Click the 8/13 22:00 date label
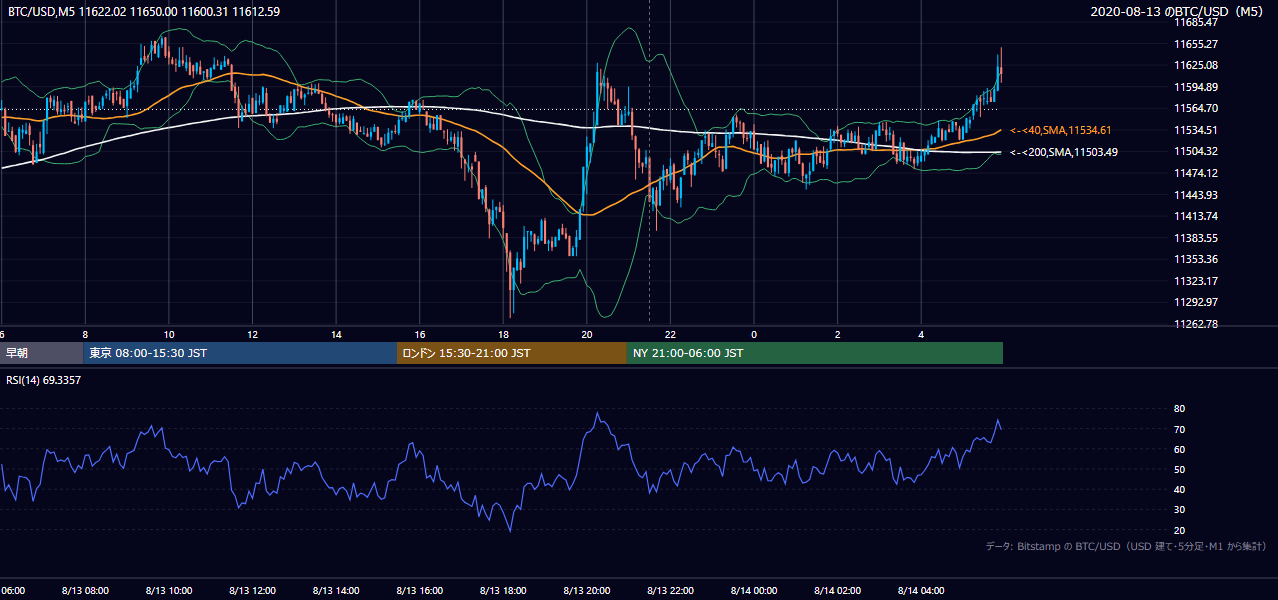This screenshot has height=600, width=1278. coord(671,591)
